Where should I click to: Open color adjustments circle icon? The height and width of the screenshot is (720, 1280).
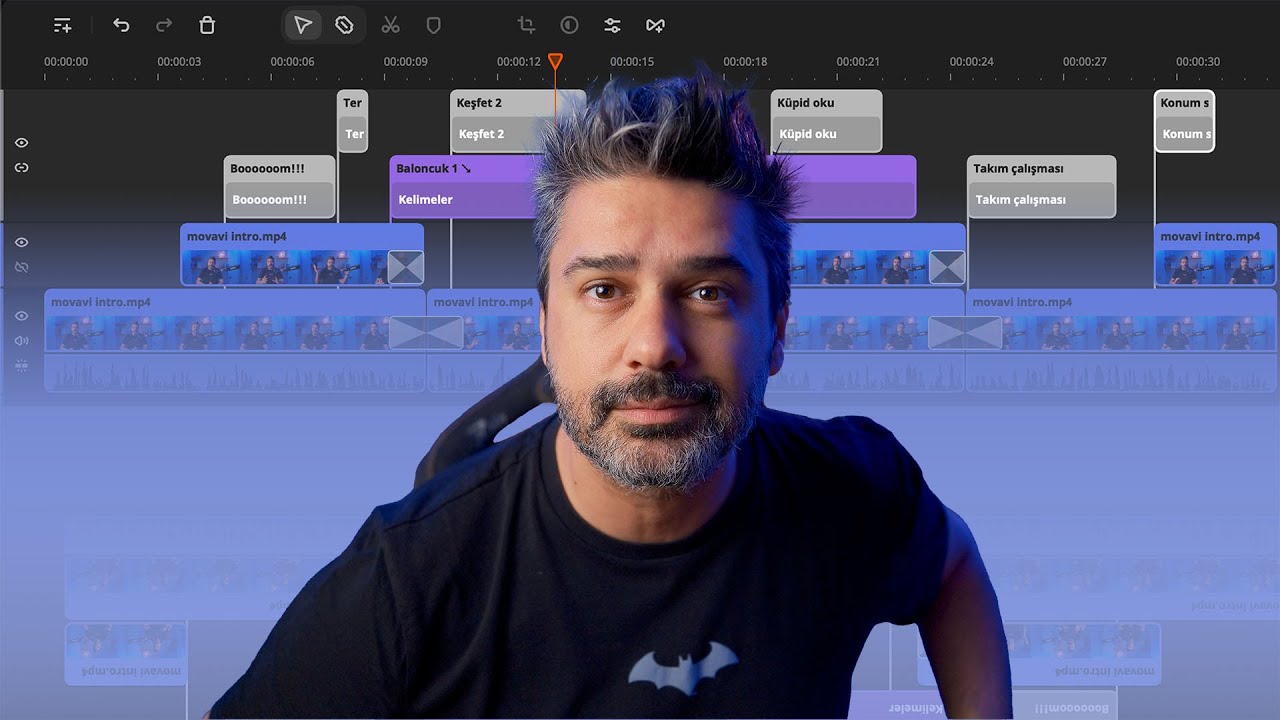click(x=569, y=25)
